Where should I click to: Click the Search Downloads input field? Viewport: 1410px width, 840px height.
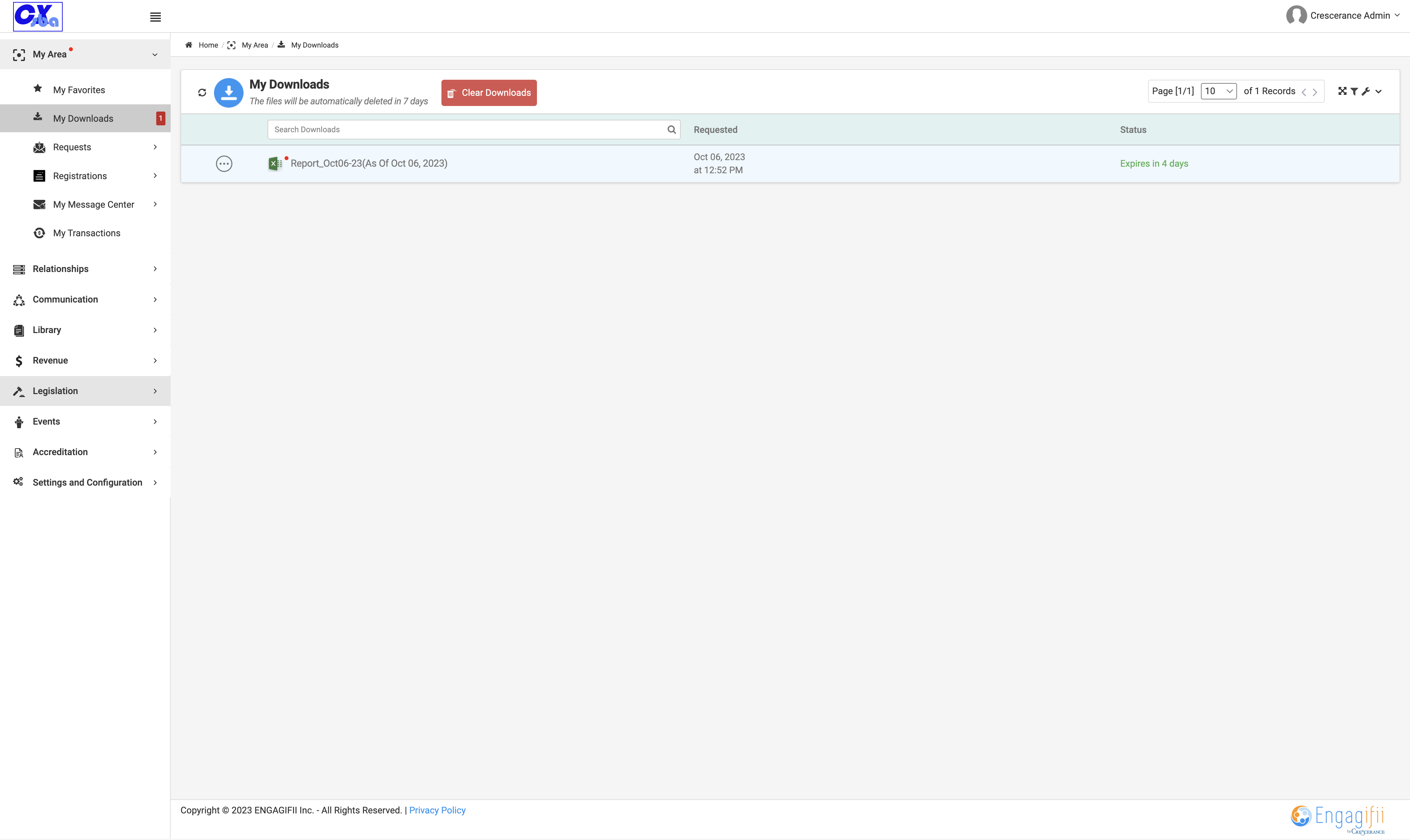point(474,130)
